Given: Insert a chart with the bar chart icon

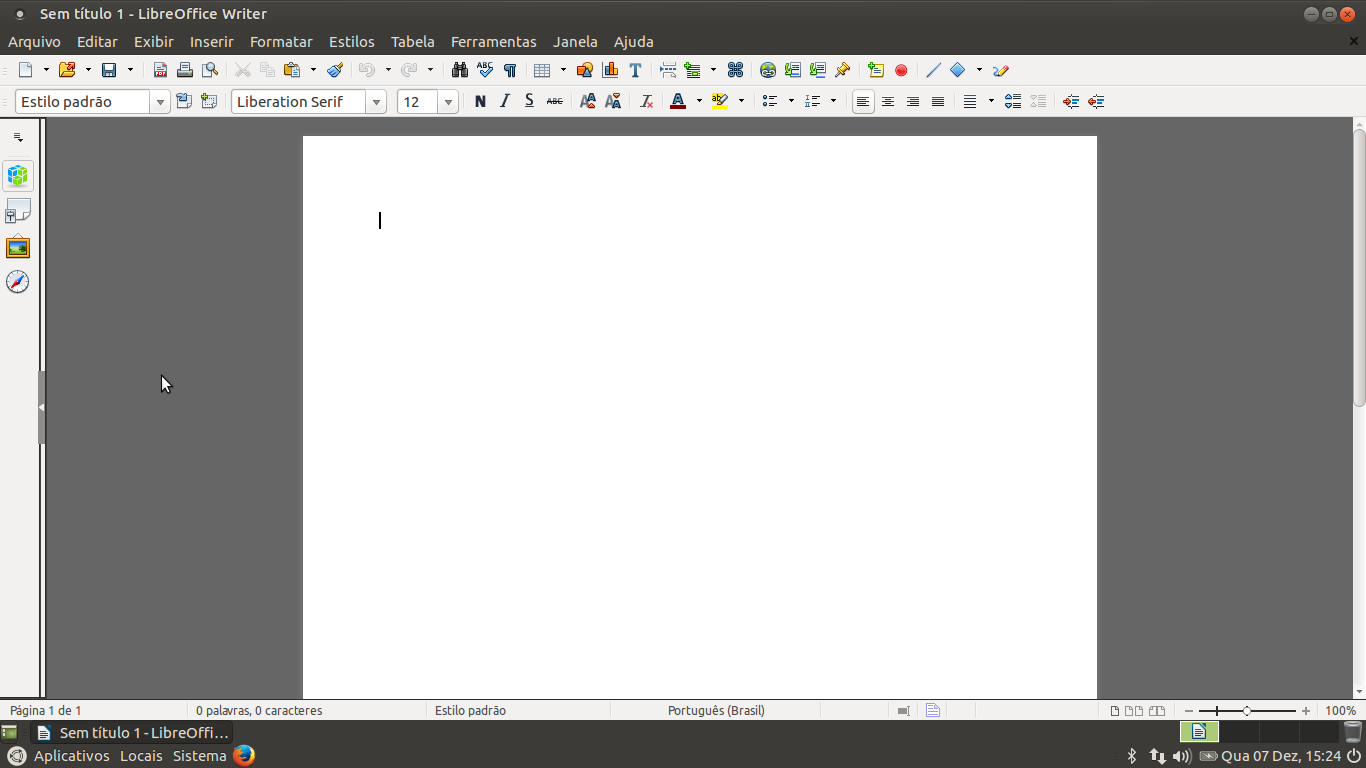Looking at the screenshot, I should [x=610, y=70].
